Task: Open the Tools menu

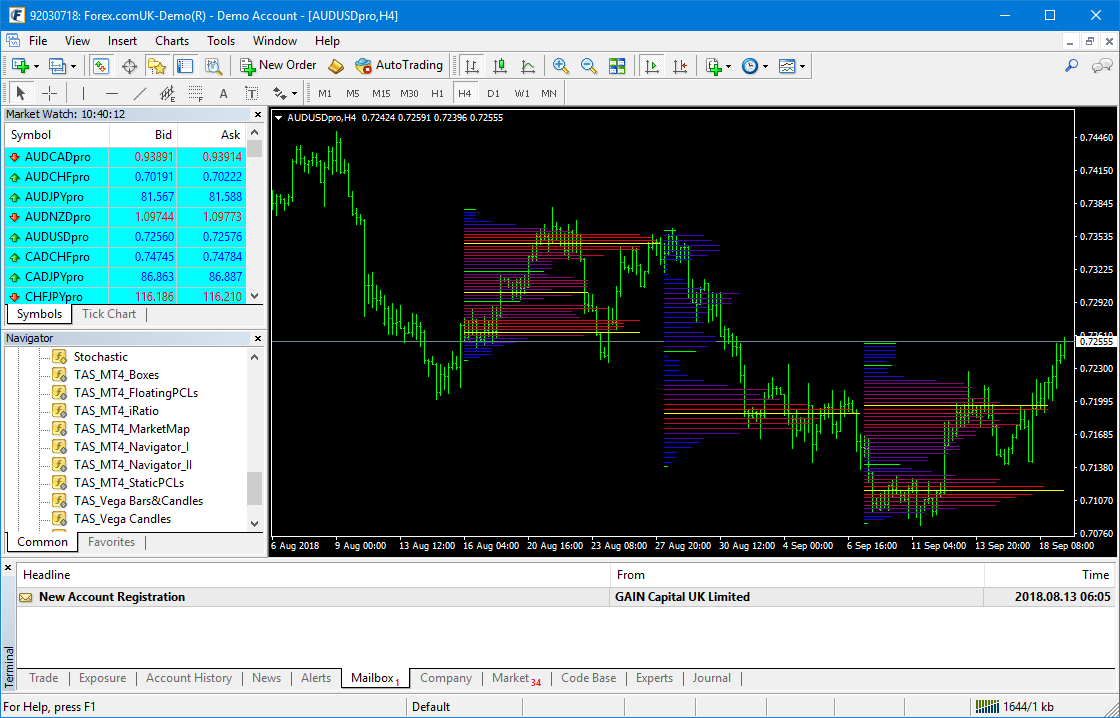Action: point(221,41)
